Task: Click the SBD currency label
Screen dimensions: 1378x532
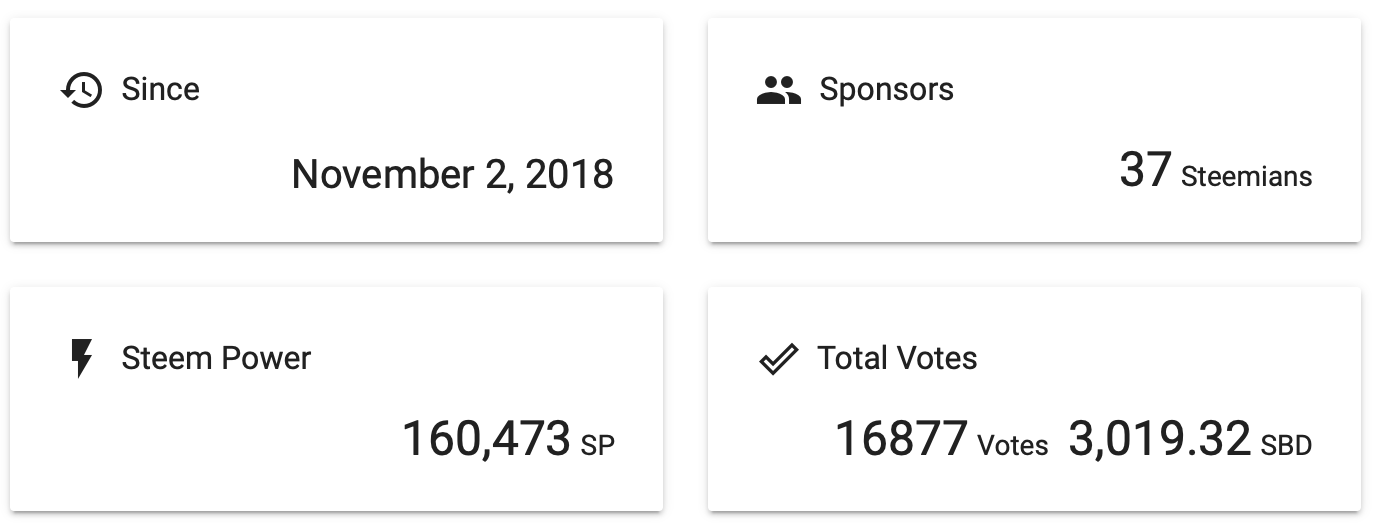Action: (x=1286, y=445)
